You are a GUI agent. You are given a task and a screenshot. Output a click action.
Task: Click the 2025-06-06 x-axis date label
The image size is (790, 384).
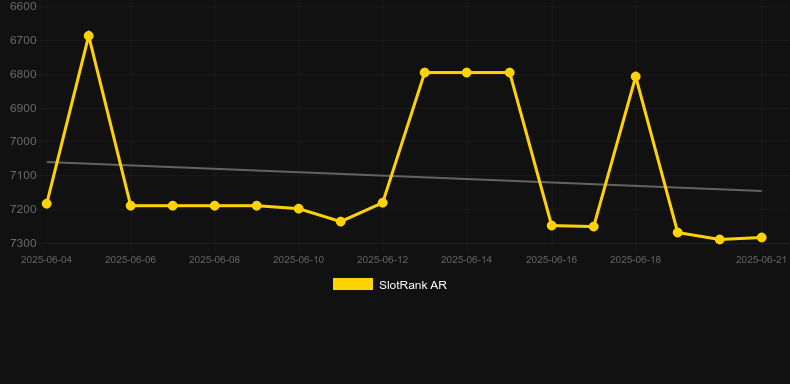[x=130, y=260]
